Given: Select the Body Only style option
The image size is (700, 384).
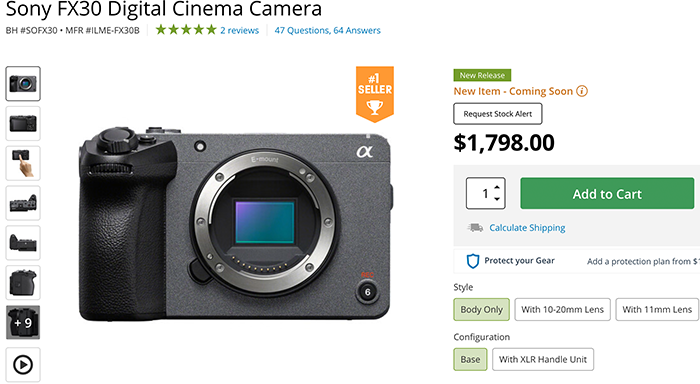Looking at the screenshot, I should (x=481, y=309).
